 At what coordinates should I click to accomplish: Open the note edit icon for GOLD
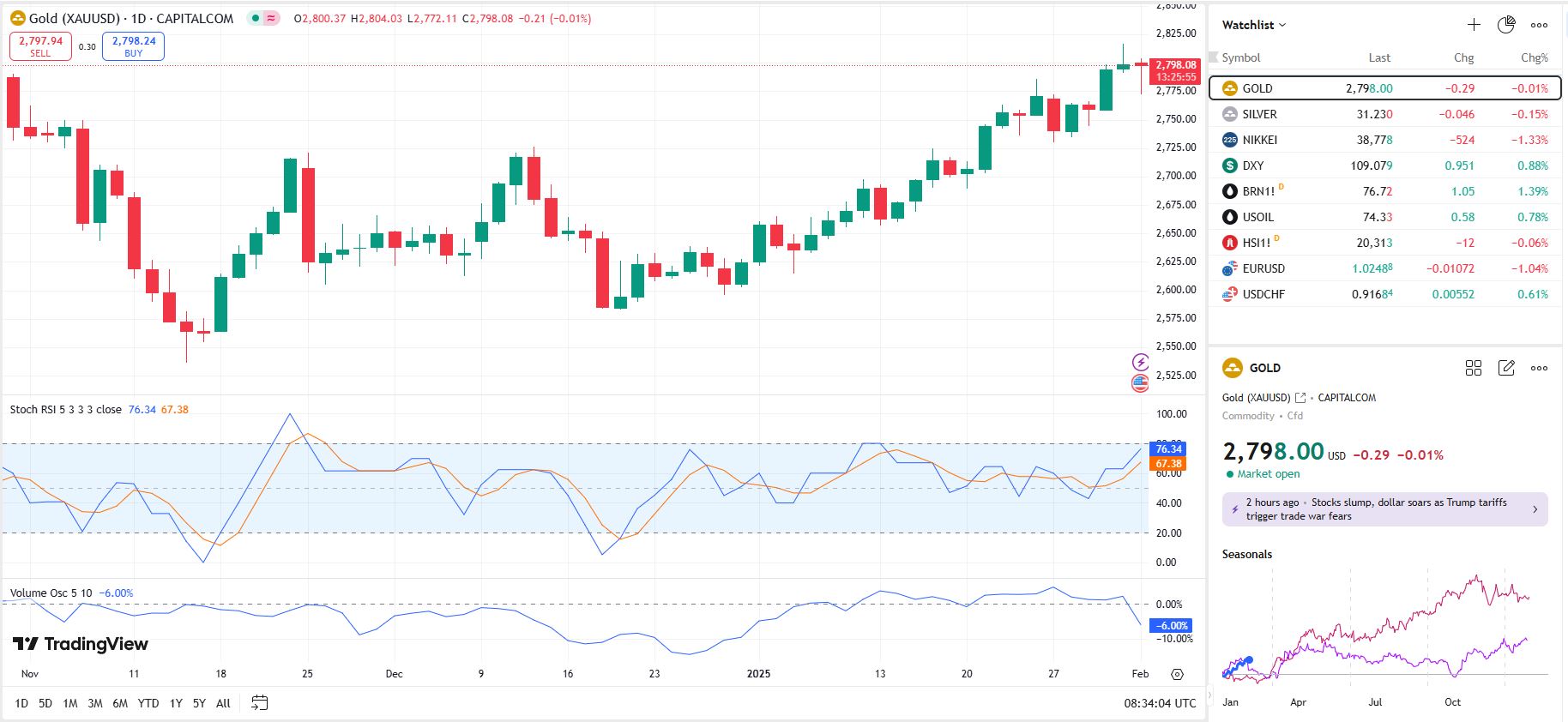click(1506, 368)
